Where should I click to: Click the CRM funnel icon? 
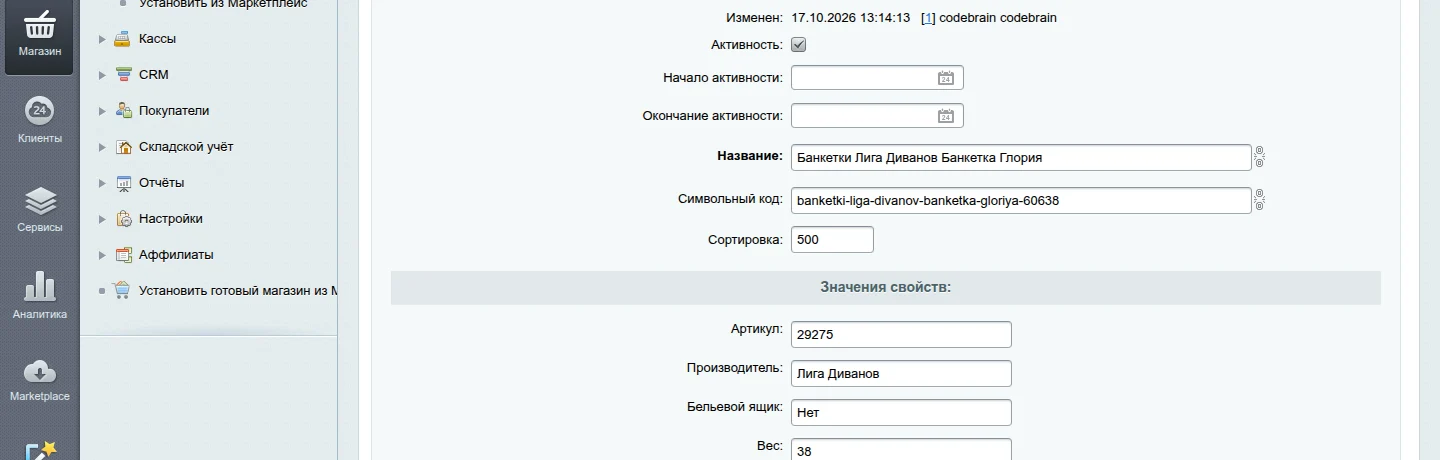[123, 75]
